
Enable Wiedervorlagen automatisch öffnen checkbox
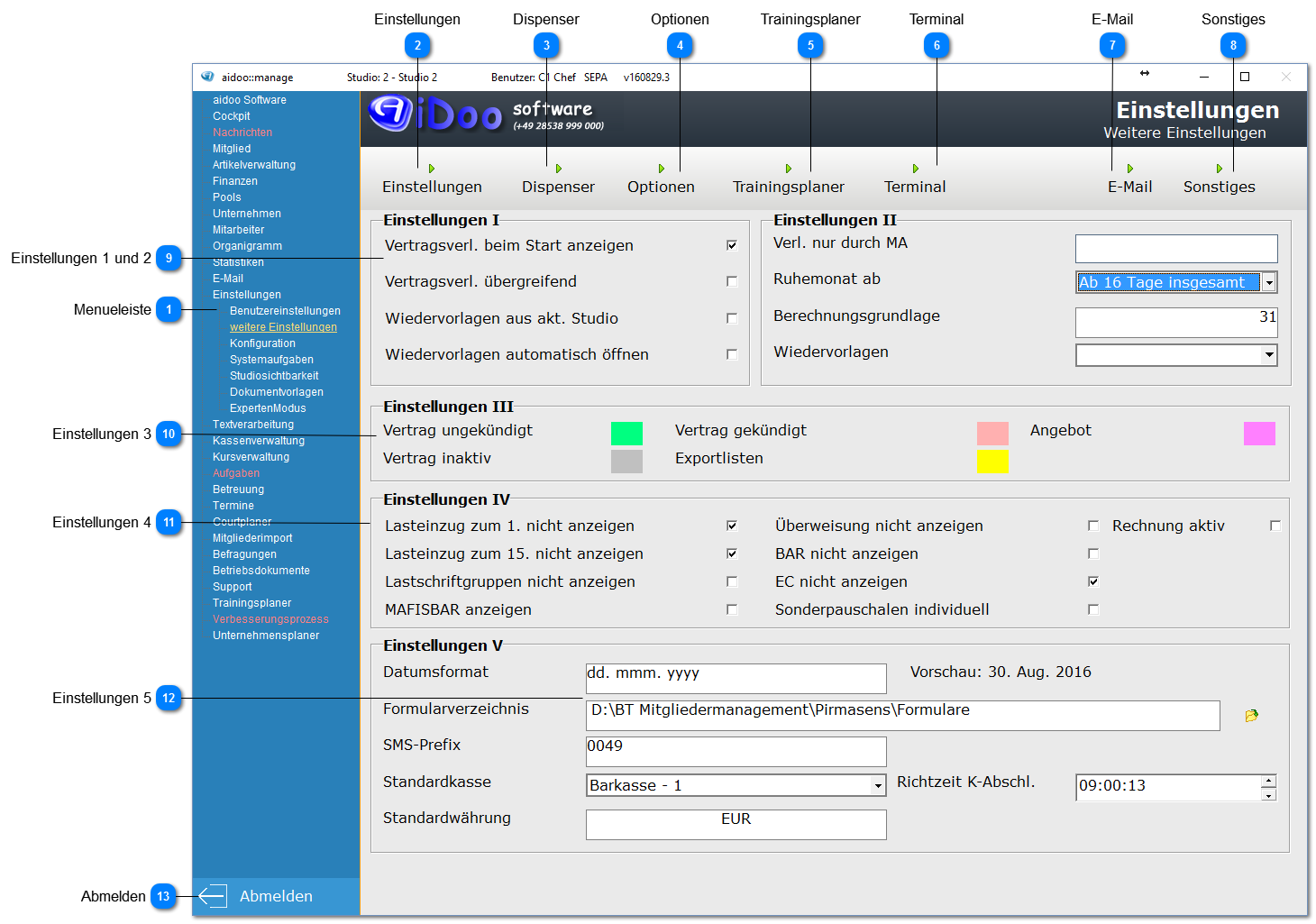tap(732, 354)
